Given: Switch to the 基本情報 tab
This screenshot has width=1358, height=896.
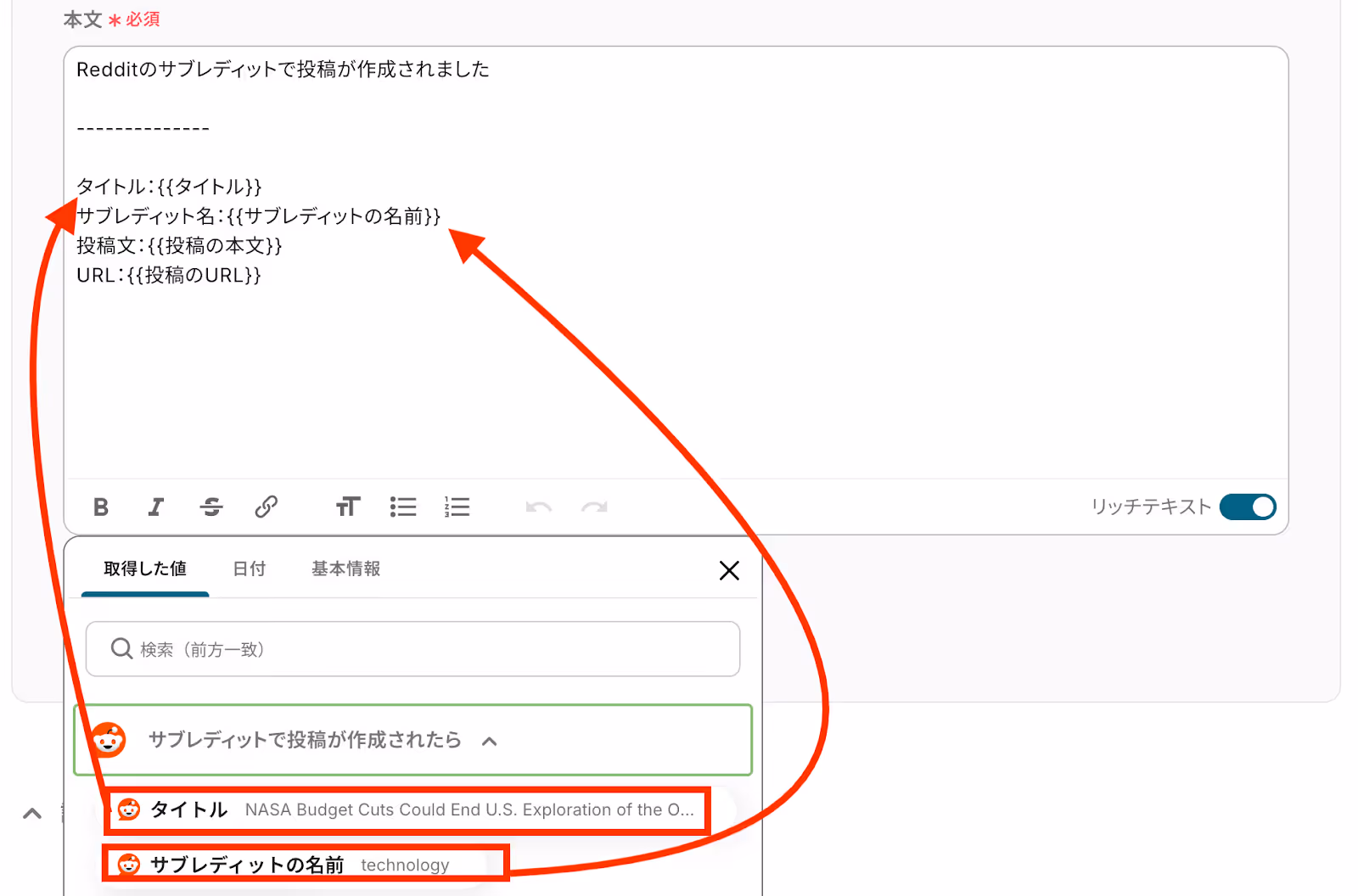Looking at the screenshot, I should (x=345, y=568).
